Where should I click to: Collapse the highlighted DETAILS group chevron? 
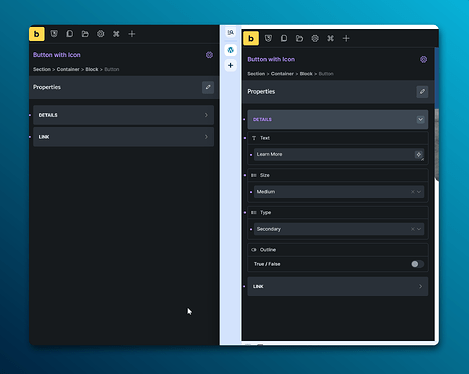(420, 120)
